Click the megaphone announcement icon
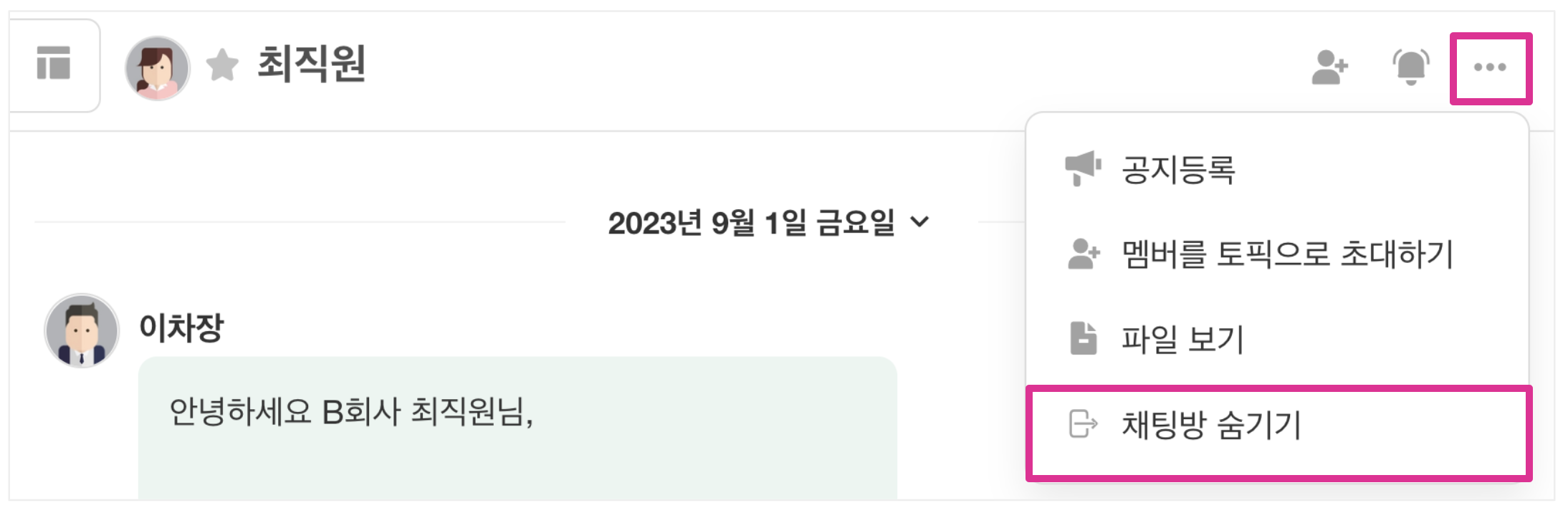 pos(1082,168)
